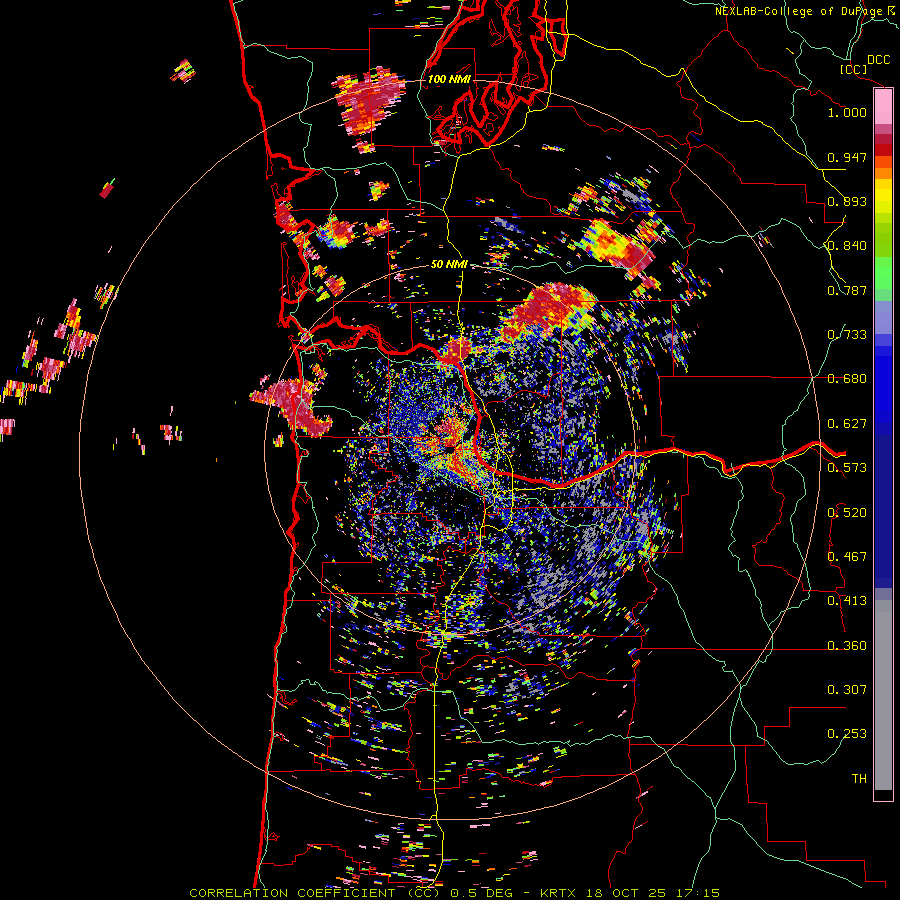Click the 0.360 color scale value
This screenshot has width=900, height=900.
847,646
